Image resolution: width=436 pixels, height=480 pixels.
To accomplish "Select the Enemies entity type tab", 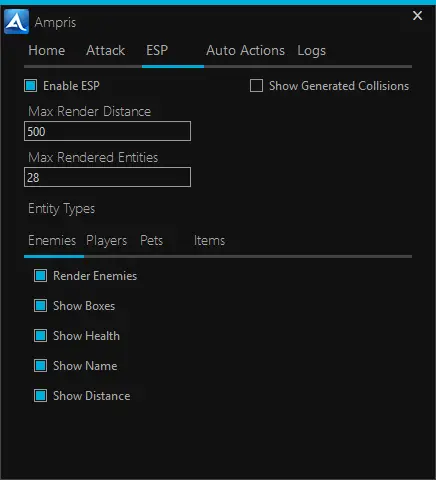I will coord(52,240).
